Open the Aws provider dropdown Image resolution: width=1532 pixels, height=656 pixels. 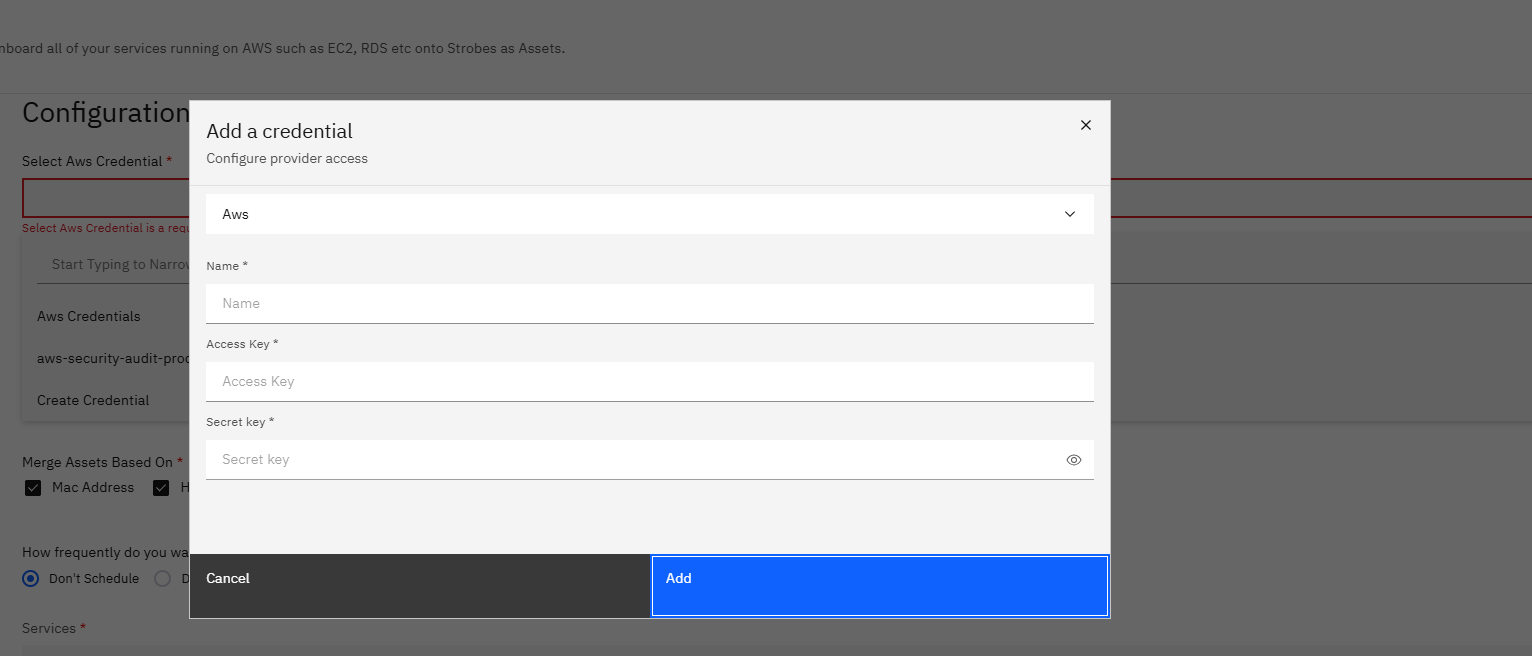[x=650, y=214]
